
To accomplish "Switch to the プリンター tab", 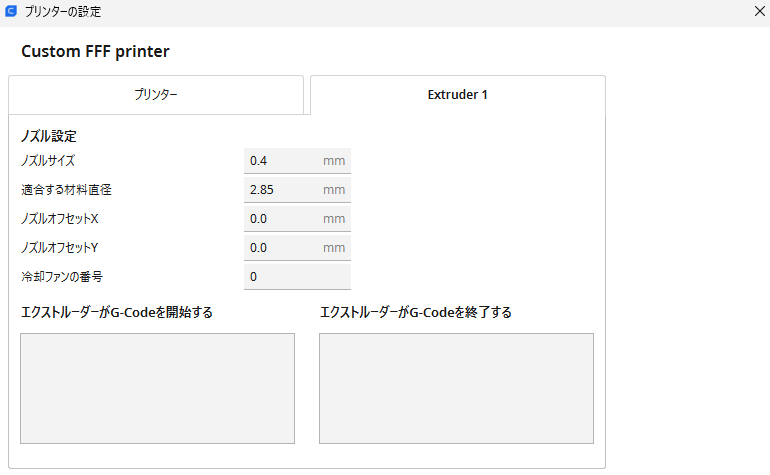I will [156, 95].
